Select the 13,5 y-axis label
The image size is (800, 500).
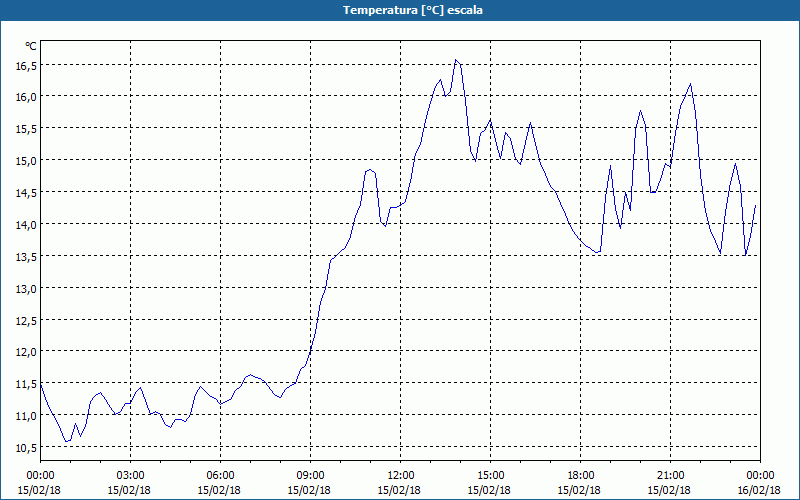click(26, 256)
